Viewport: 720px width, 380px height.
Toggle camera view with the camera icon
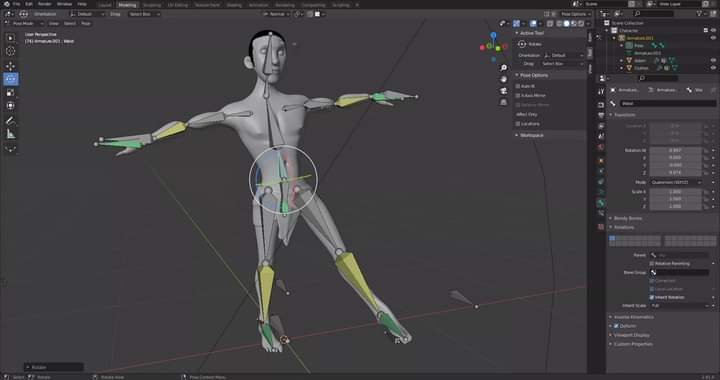click(x=504, y=90)
